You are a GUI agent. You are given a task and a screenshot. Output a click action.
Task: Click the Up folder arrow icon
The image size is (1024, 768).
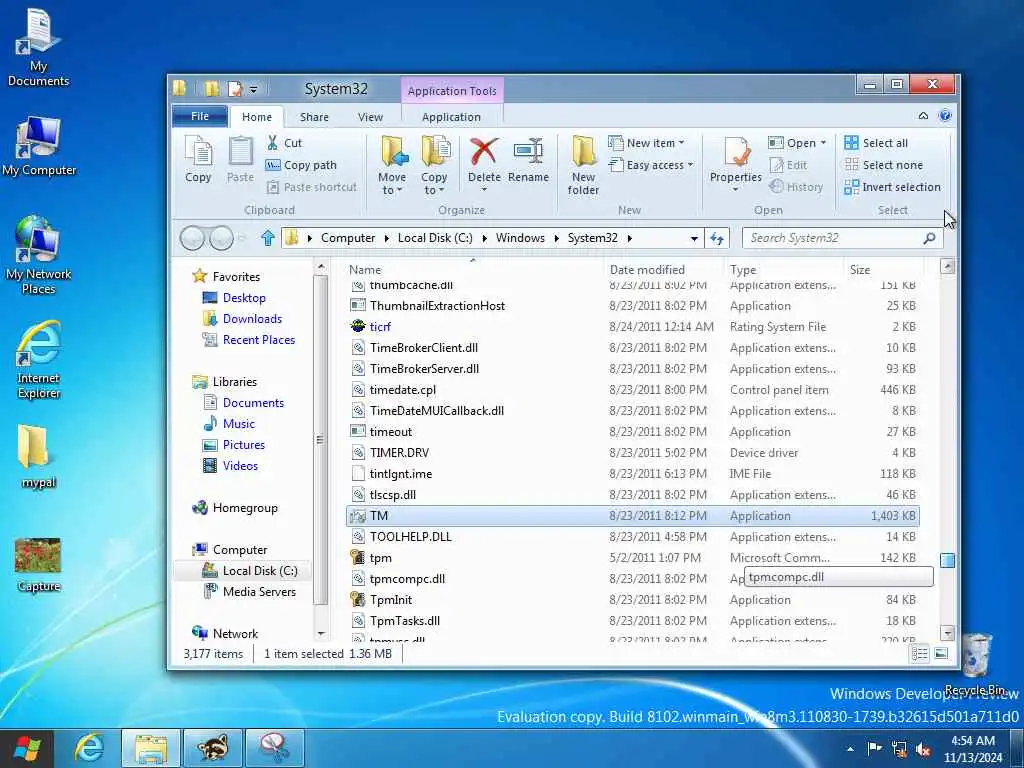(x=267, y=238)
